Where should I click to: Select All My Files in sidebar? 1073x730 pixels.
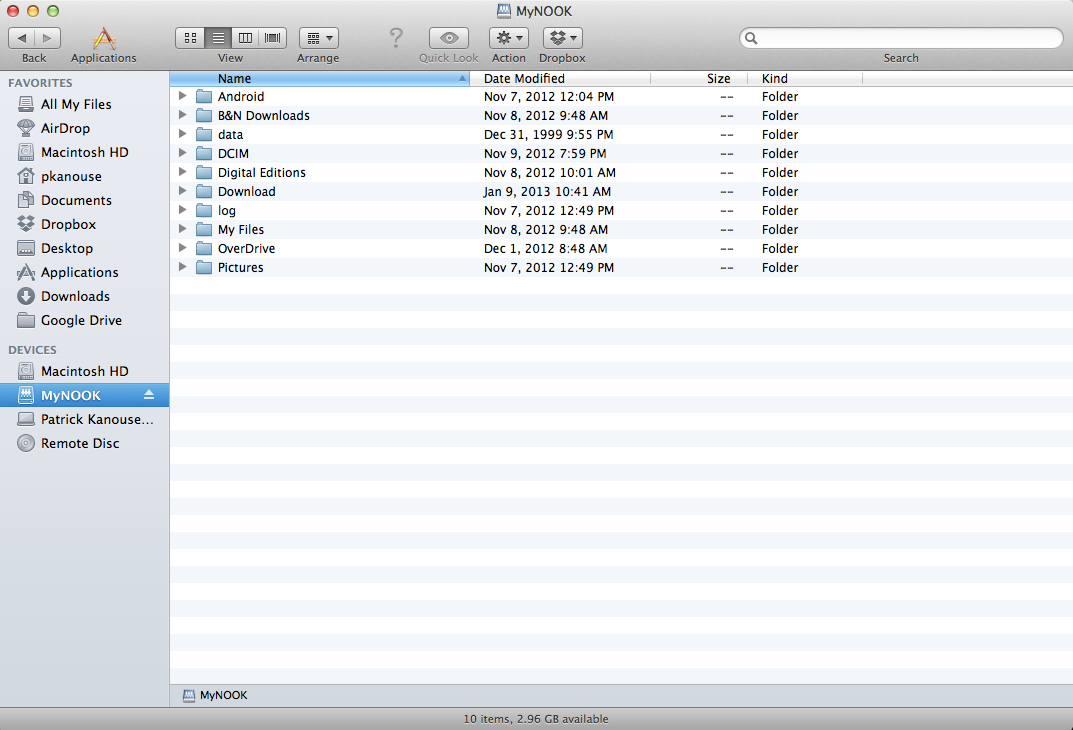pos(85,104)
